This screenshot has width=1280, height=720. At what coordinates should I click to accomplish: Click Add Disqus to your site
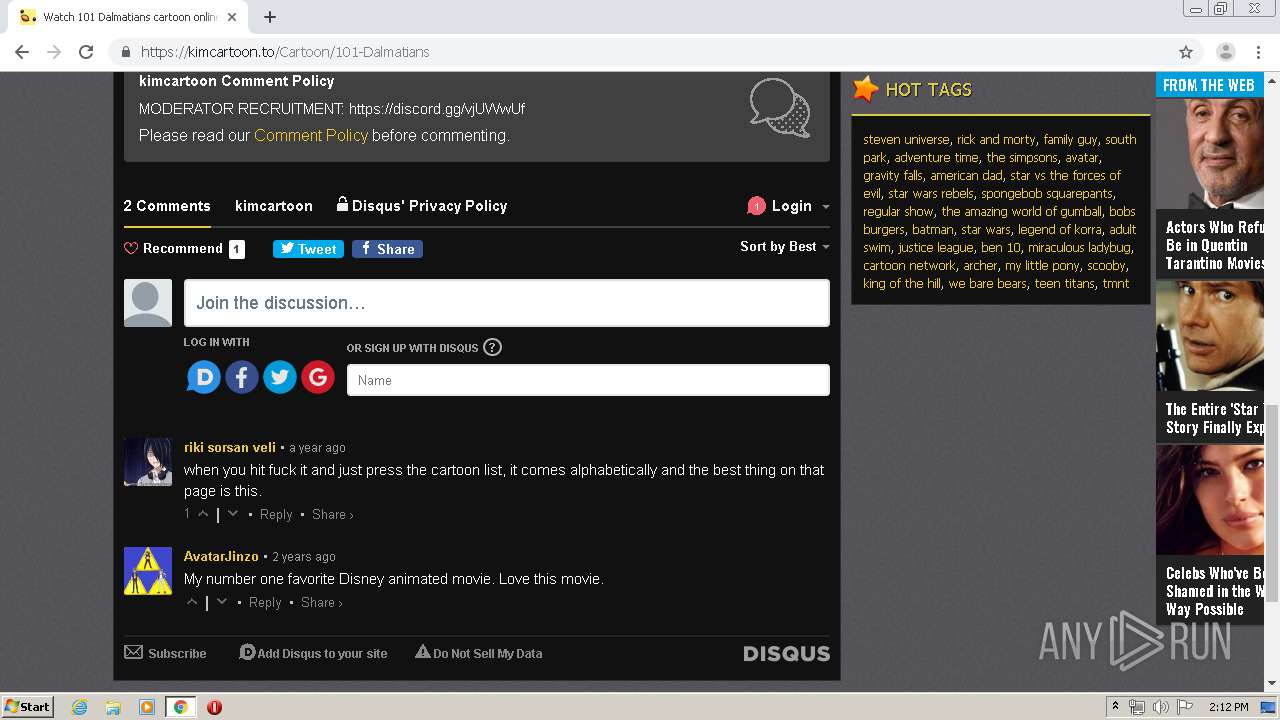[313, 654]
